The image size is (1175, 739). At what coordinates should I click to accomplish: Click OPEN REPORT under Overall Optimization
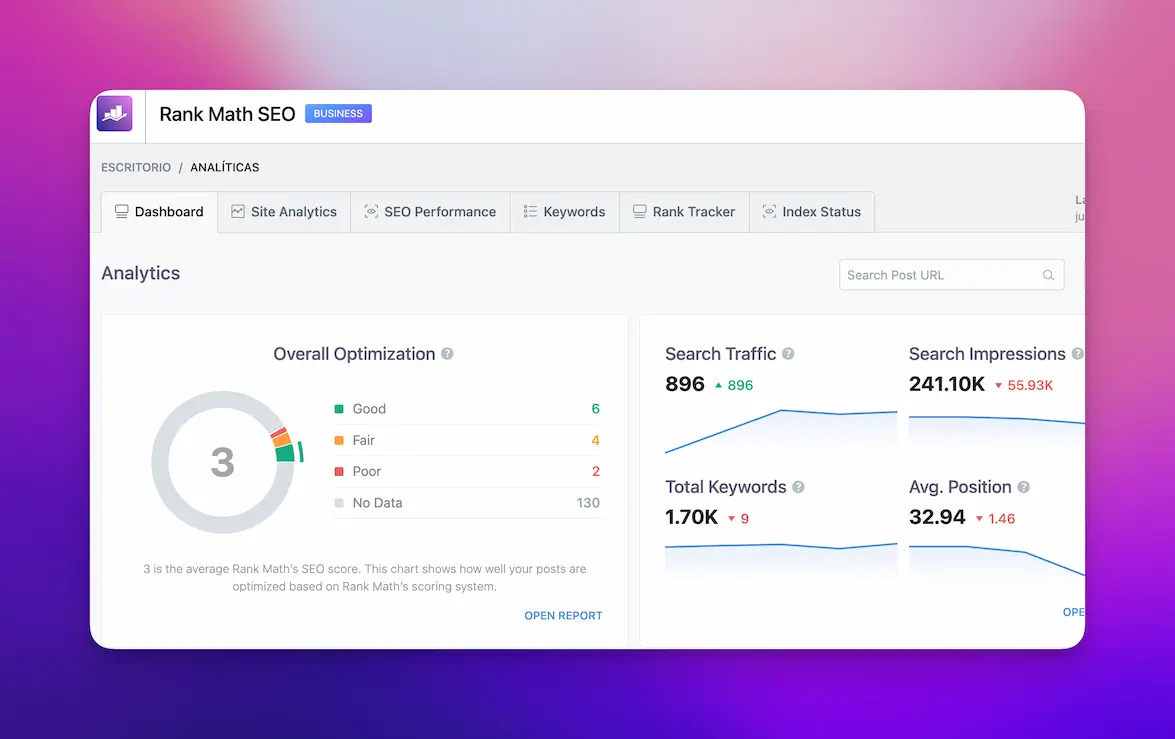tap(563, 616)
